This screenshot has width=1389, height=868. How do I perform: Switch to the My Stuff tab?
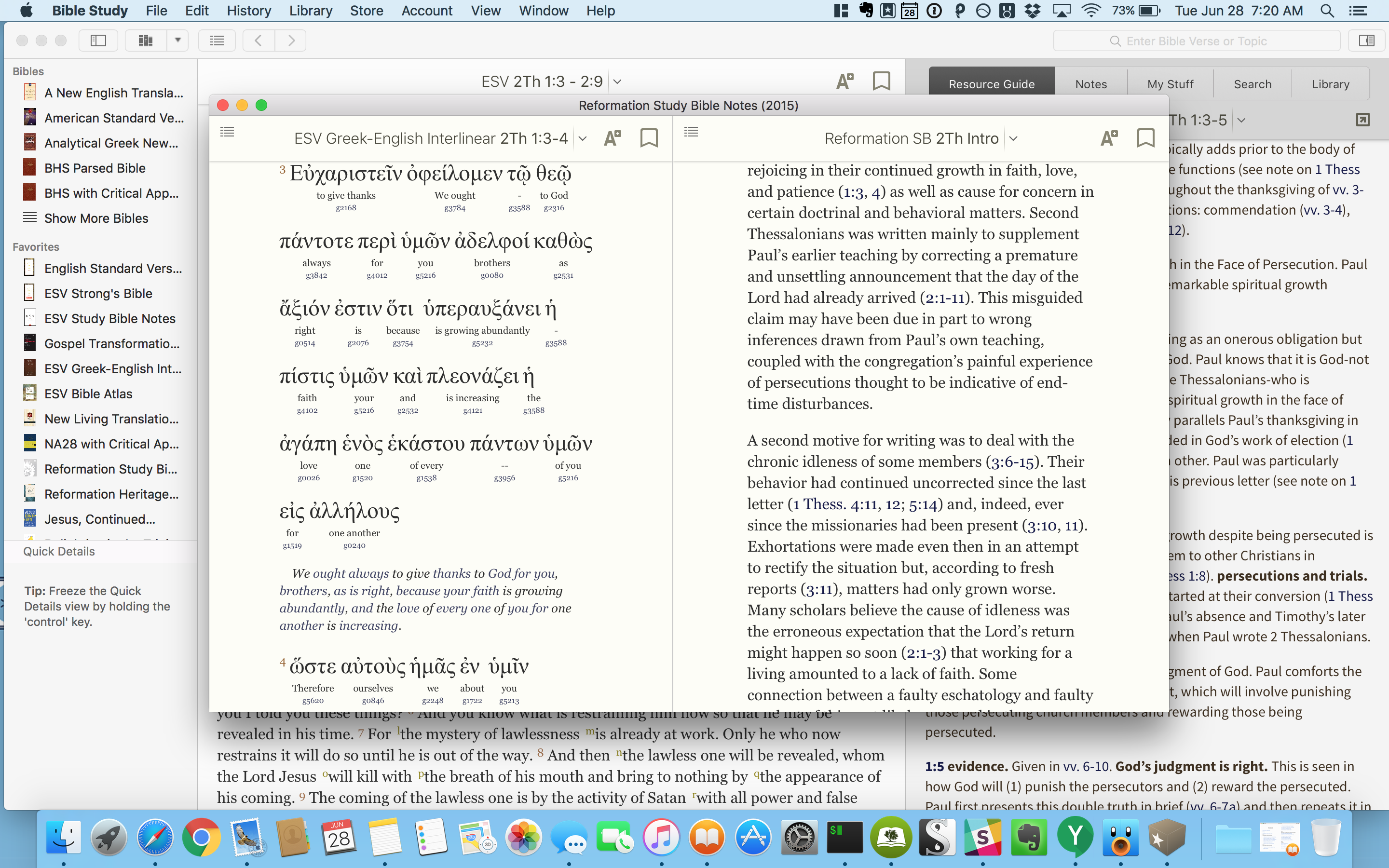pos(1171,84)
